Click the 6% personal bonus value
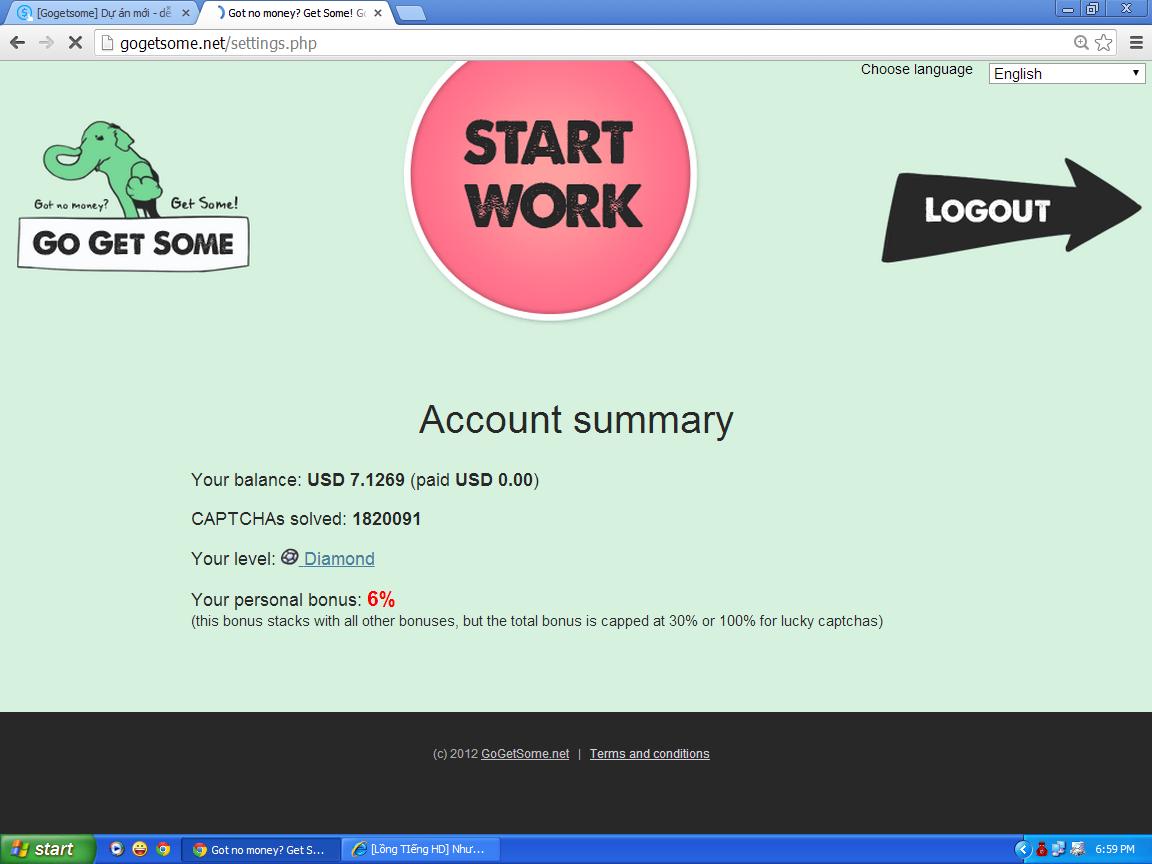Viewport: 1152px width, 864px height. point(381,600)
